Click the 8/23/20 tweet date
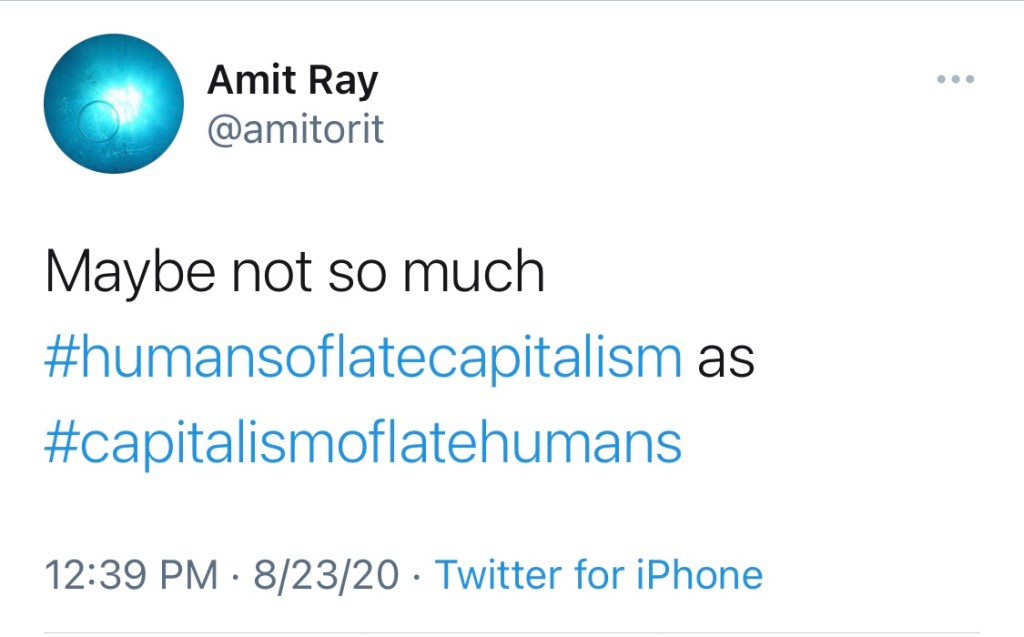The image size is (1024, 637). (326, 575)
